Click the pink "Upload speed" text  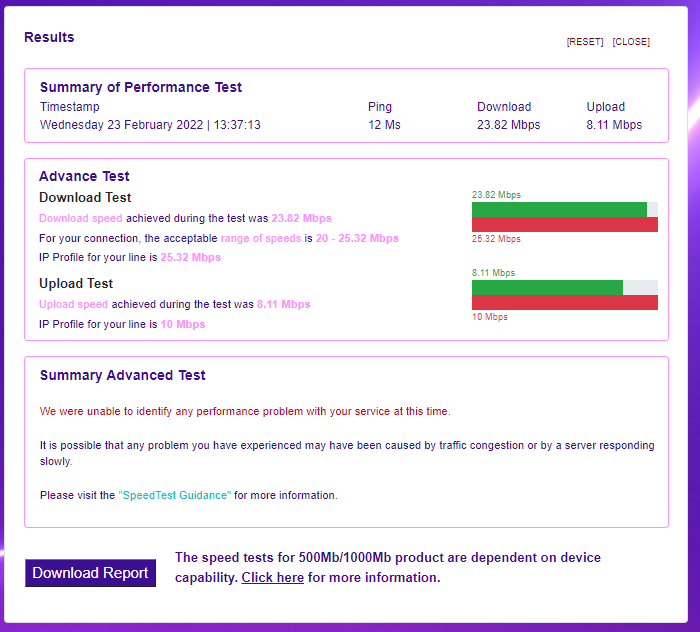74,304
